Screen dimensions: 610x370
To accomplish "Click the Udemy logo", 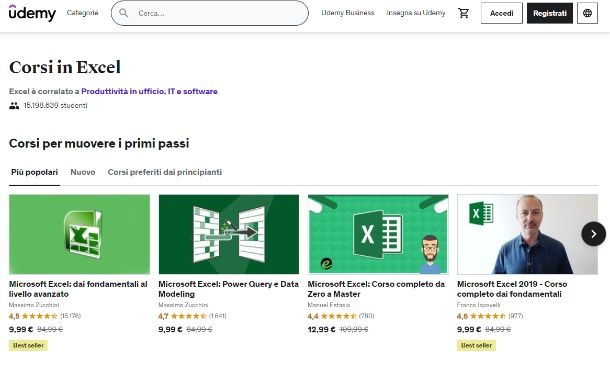I will tap(32, 13).
